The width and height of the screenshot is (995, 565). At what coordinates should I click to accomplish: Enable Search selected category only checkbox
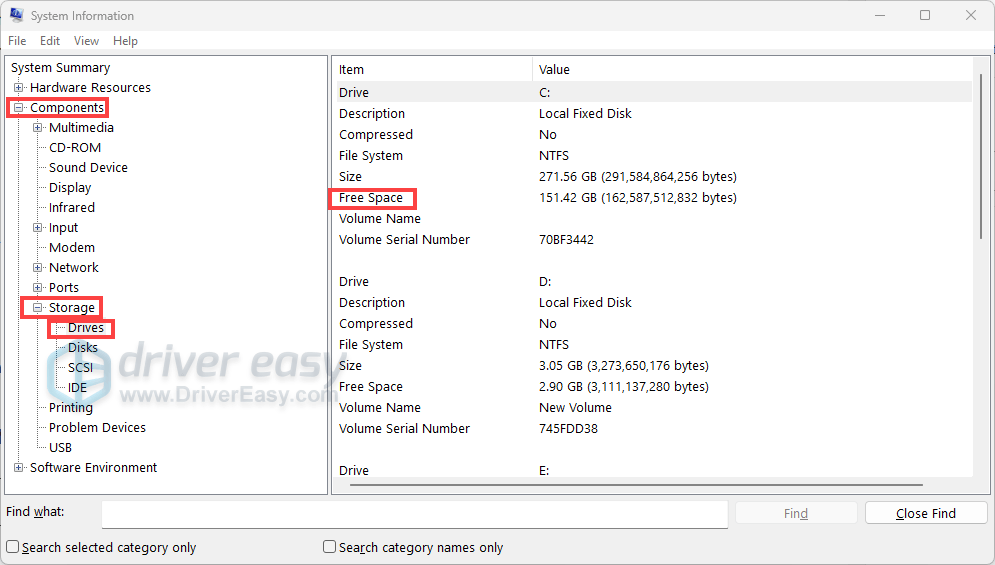[13, 547]
